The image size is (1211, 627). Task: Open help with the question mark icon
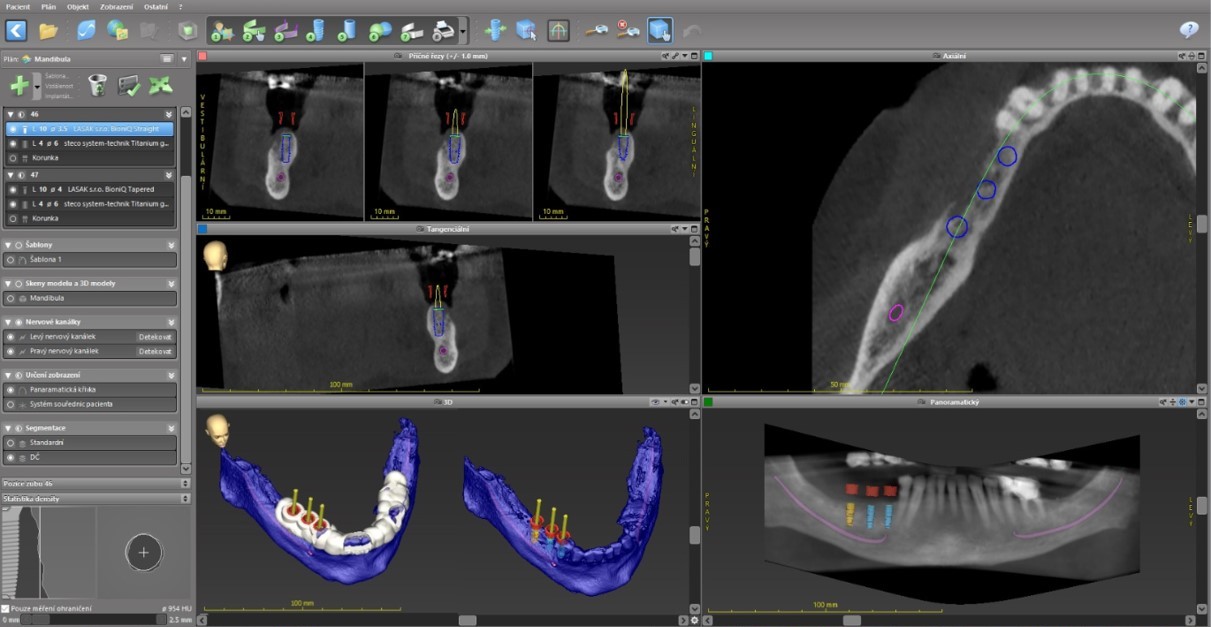point(1189,30)
